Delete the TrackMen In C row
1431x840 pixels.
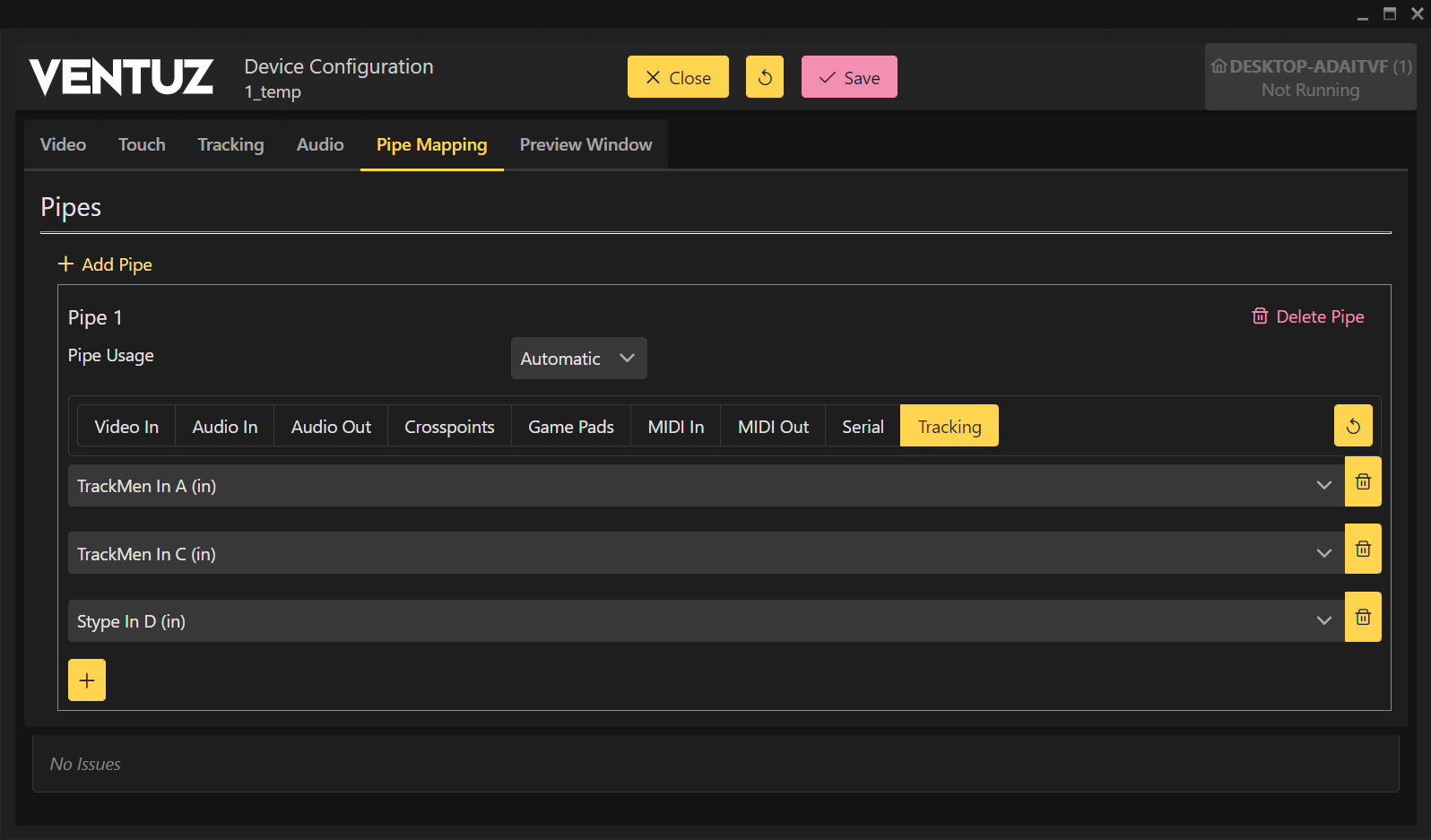coord(1363,550)
